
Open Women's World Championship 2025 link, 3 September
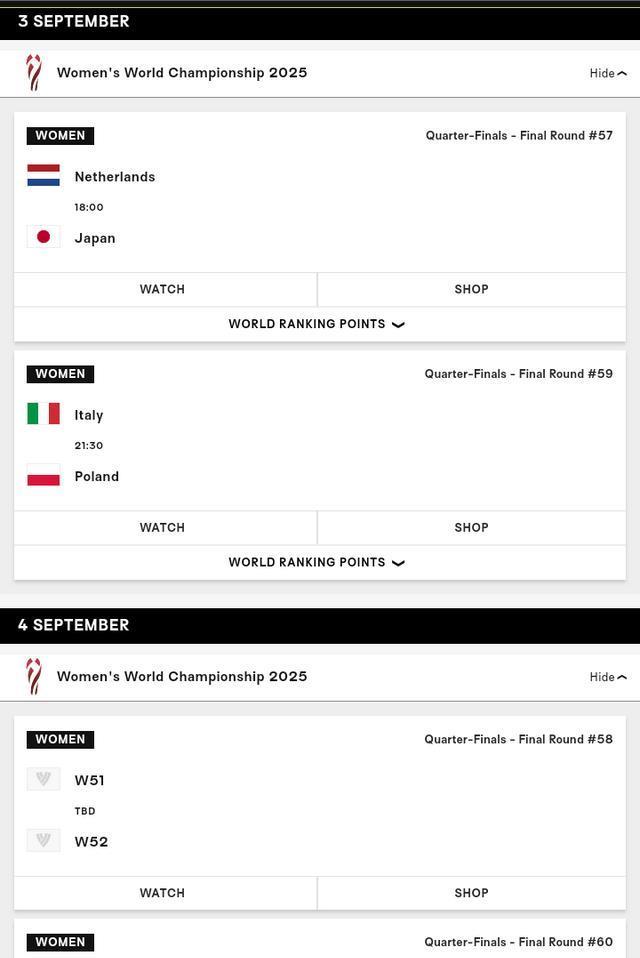point(182,73)
